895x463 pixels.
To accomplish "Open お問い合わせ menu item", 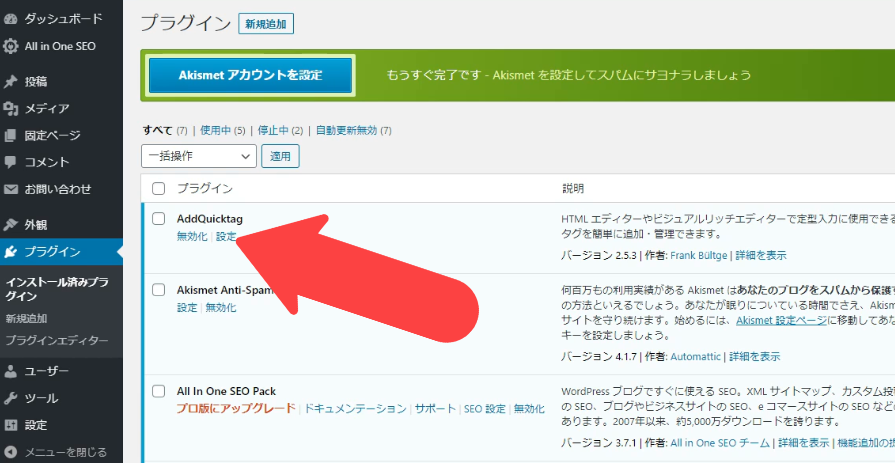I will click(x=58, y=189).
